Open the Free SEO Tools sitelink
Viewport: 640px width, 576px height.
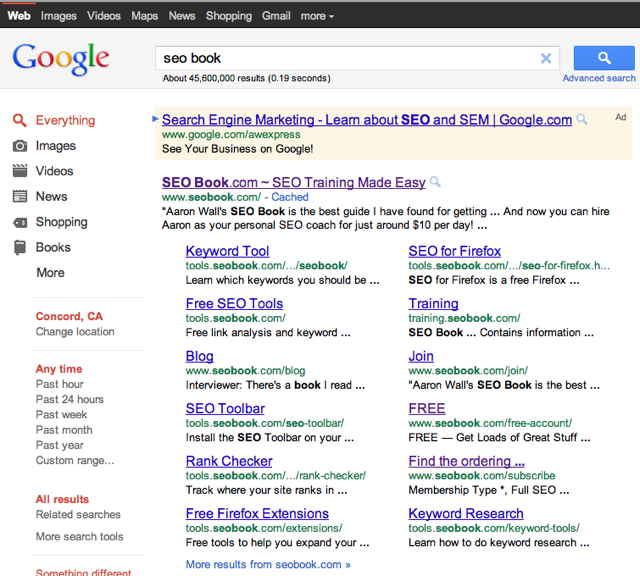pos(234,303)
